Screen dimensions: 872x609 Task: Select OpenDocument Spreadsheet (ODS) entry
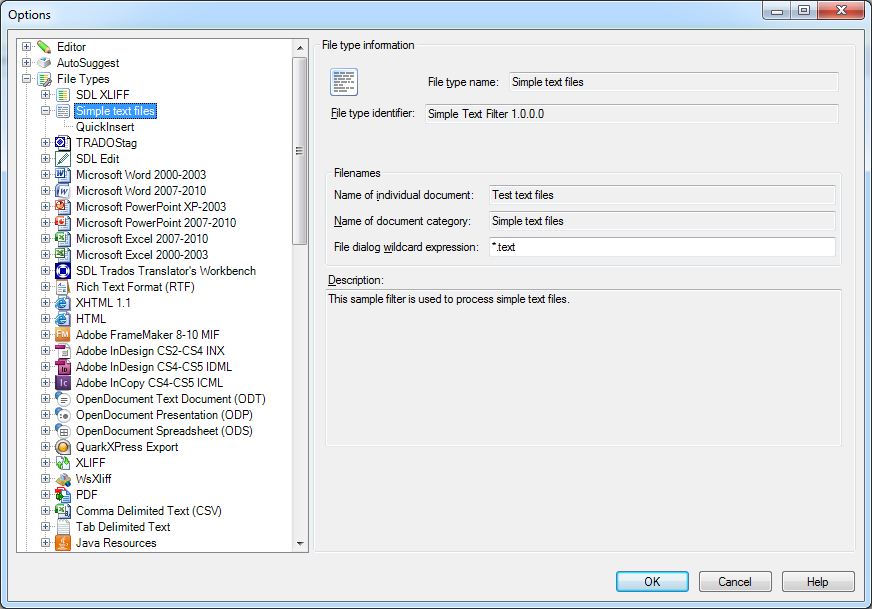[164, 431]
